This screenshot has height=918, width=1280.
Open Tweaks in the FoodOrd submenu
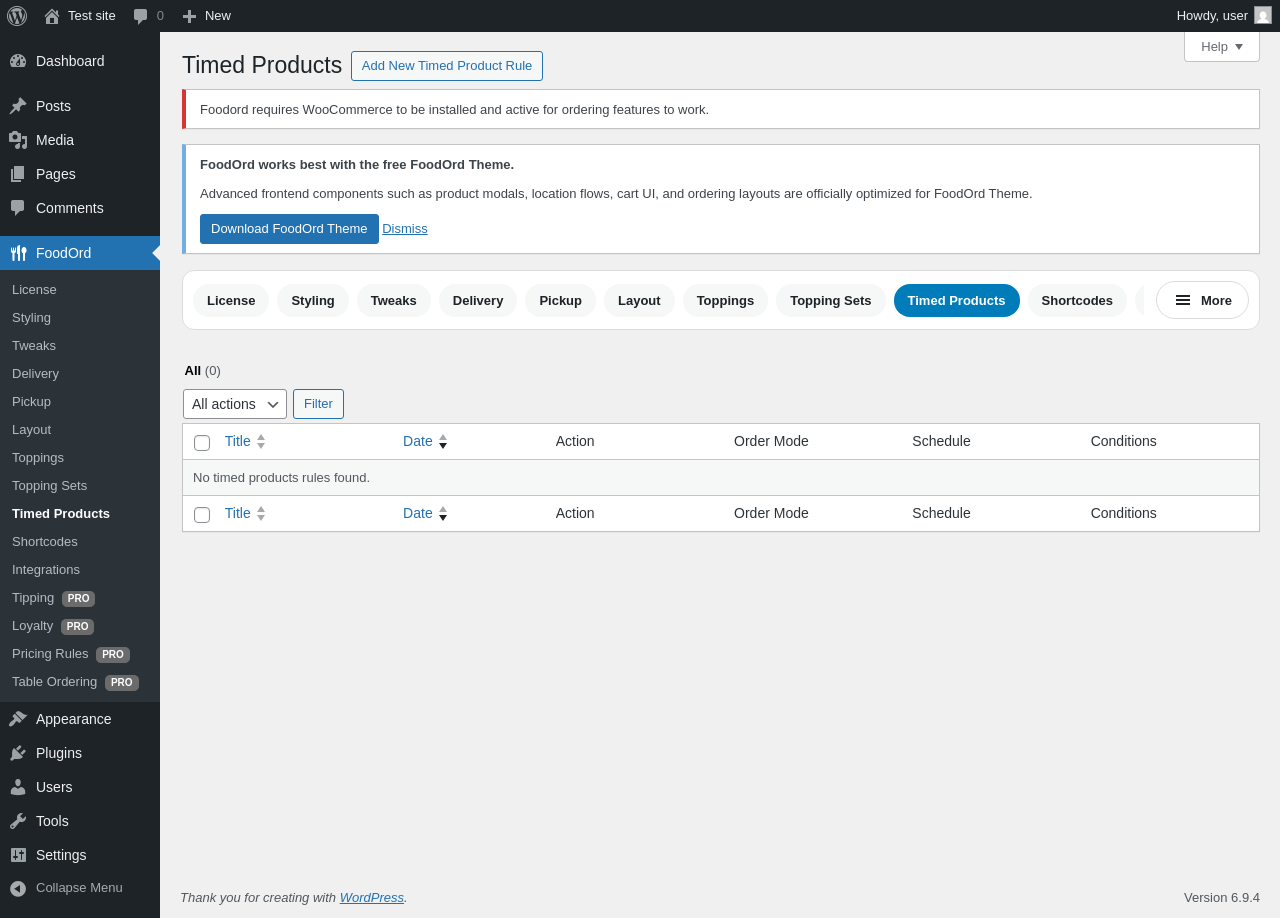pyautogui.click(x=34, y=346)
